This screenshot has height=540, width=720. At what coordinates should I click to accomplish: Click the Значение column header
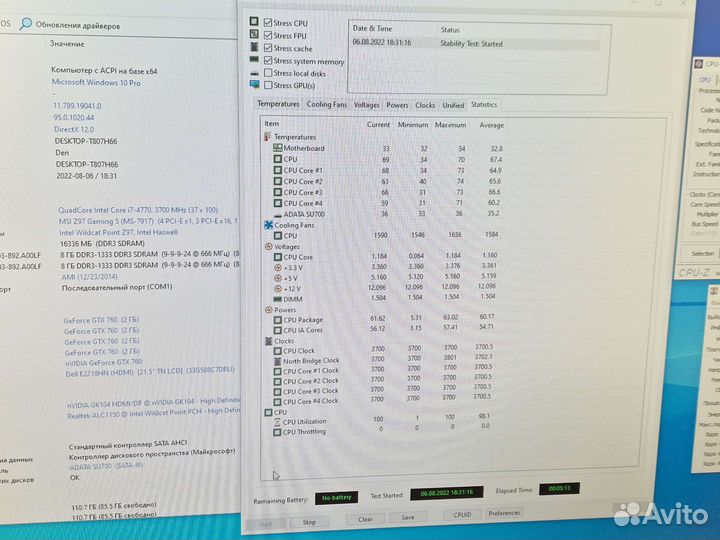(x=67, y=44)
